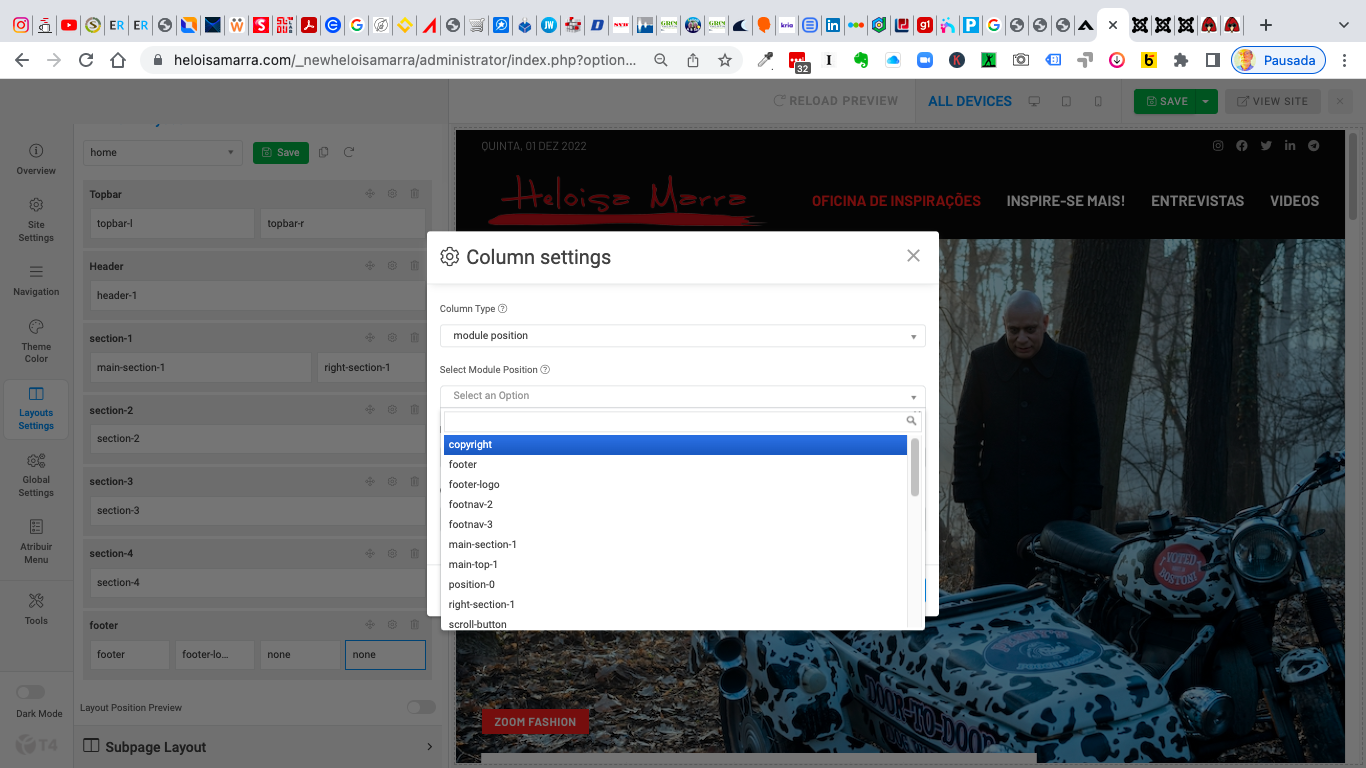Choose main-section-1 from the position list
The height and width of the screenshot is (768, 1366).
pyautogui.click(x=482, y=544)
